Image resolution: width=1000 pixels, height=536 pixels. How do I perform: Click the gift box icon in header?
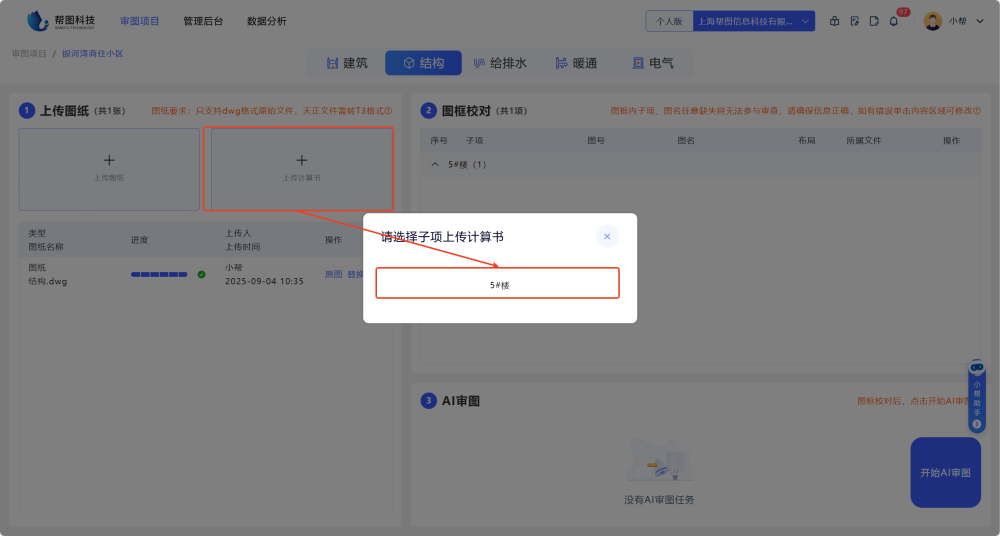(835, 21)
